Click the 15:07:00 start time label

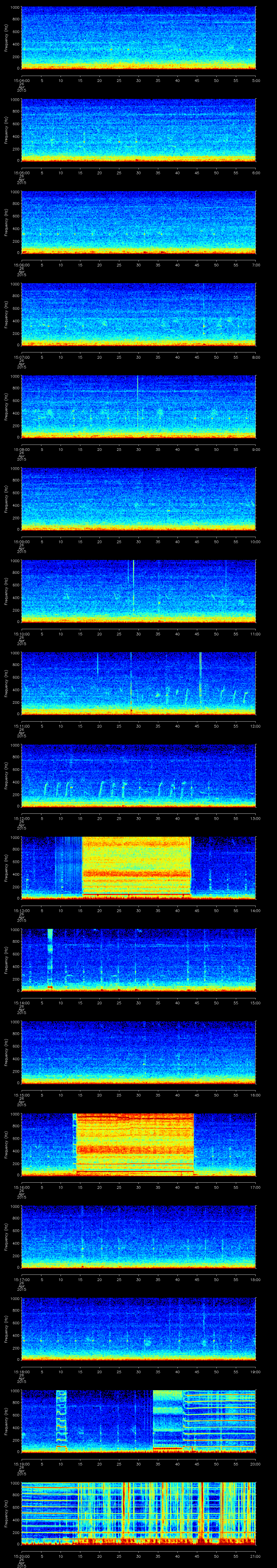[21, 357]
